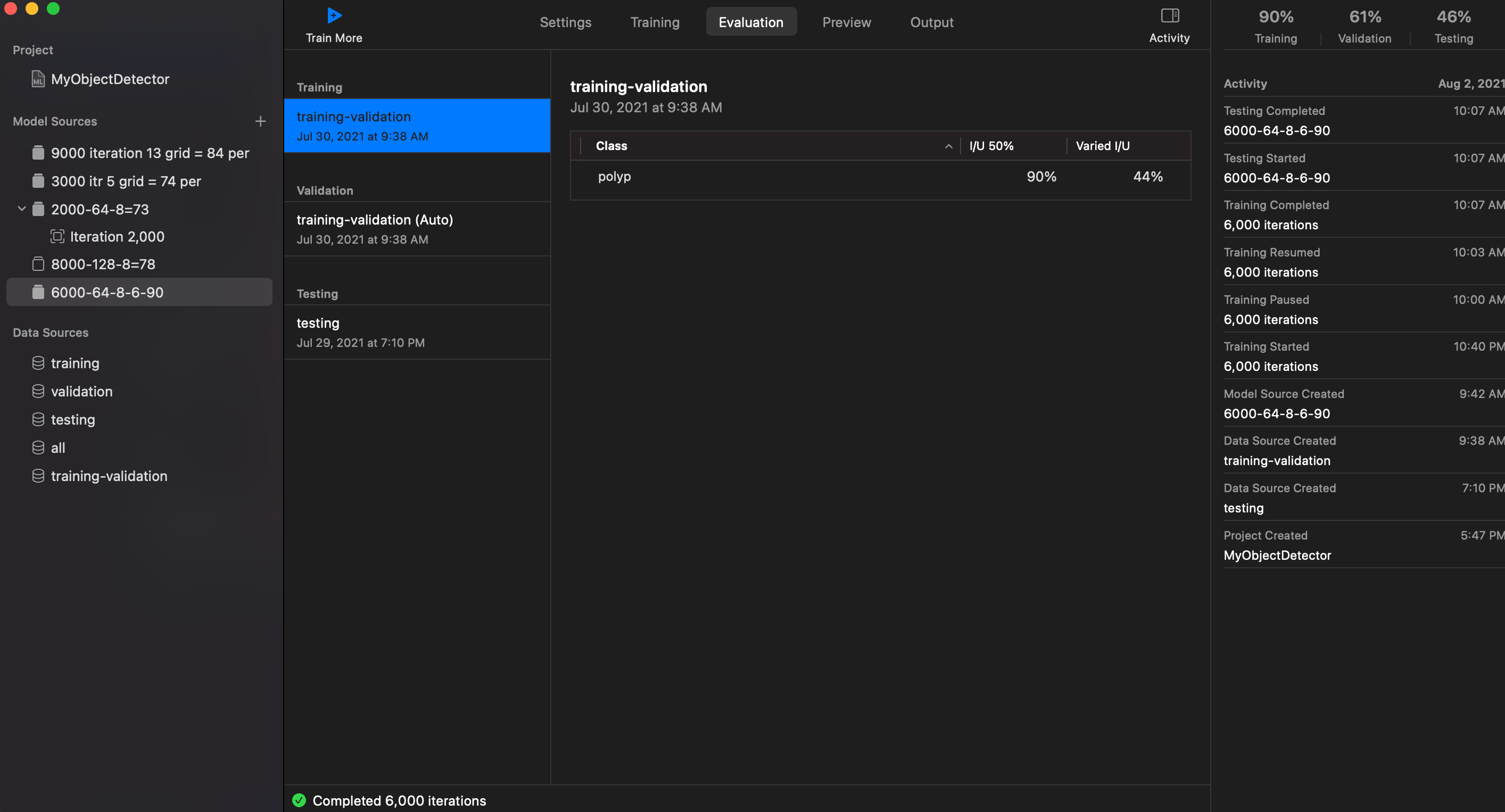
Task: Toggle the Activity sidebar panel icon
Action: [1169, 16]
